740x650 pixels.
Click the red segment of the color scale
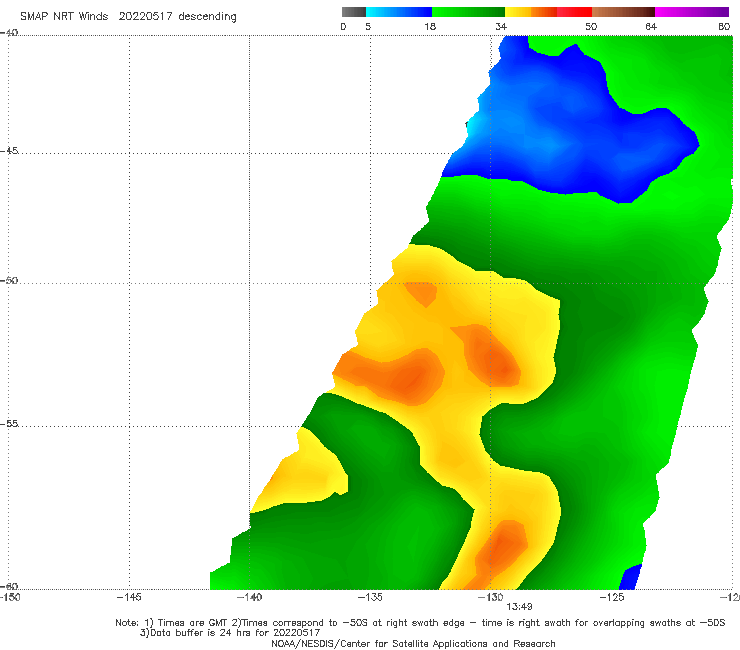click(x=574, y=12)
